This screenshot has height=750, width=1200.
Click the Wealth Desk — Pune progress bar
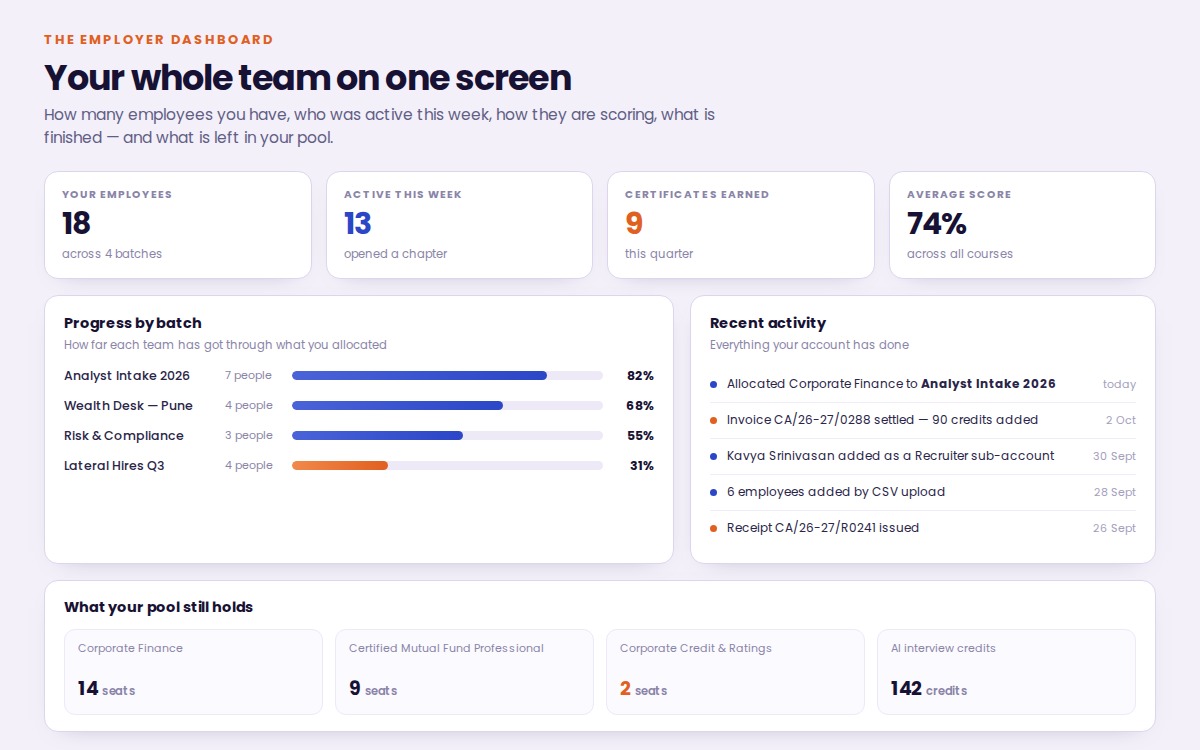pyautogui.click(x=447, y=406)
